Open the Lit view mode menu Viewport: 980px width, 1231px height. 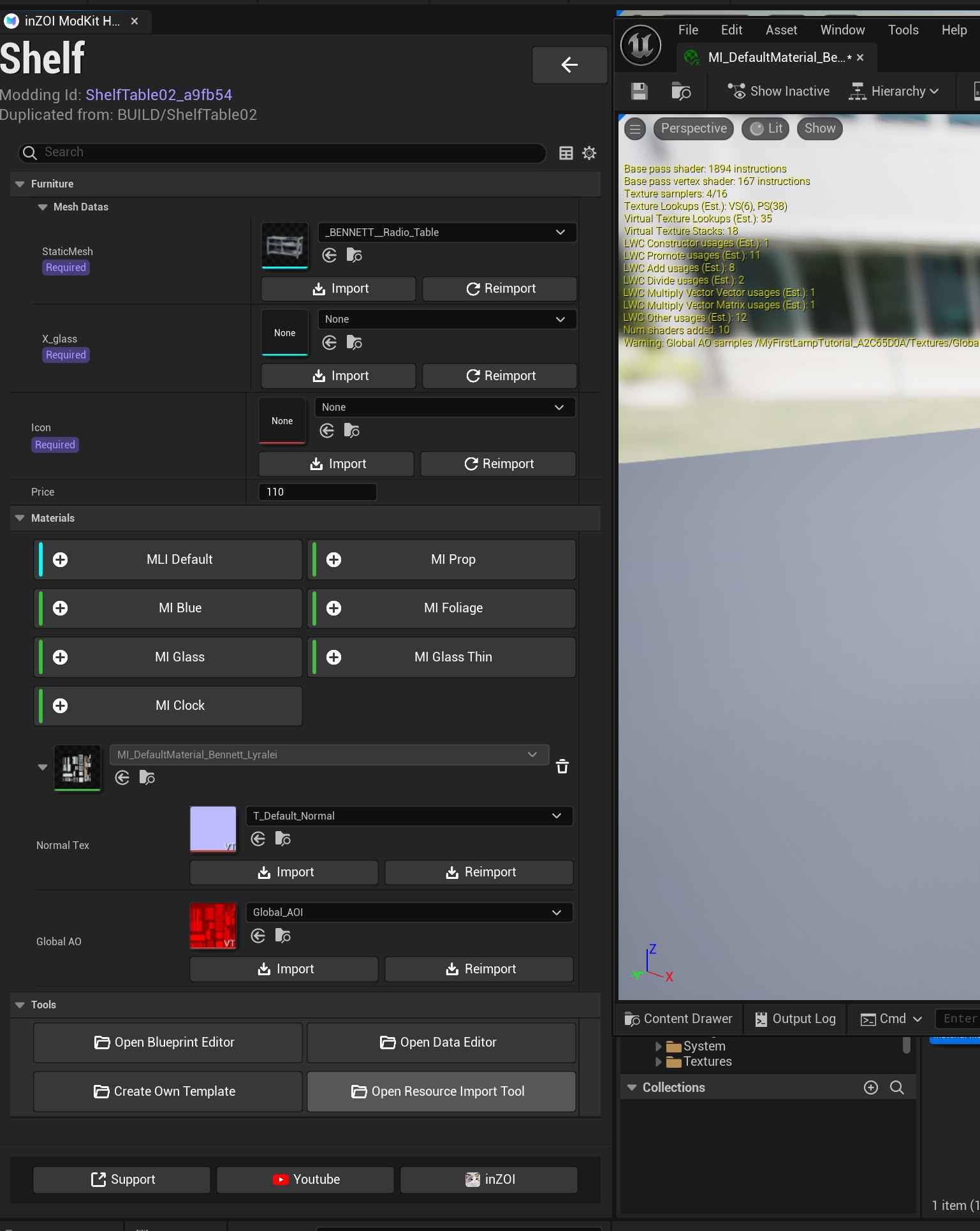tap(766, 129)
